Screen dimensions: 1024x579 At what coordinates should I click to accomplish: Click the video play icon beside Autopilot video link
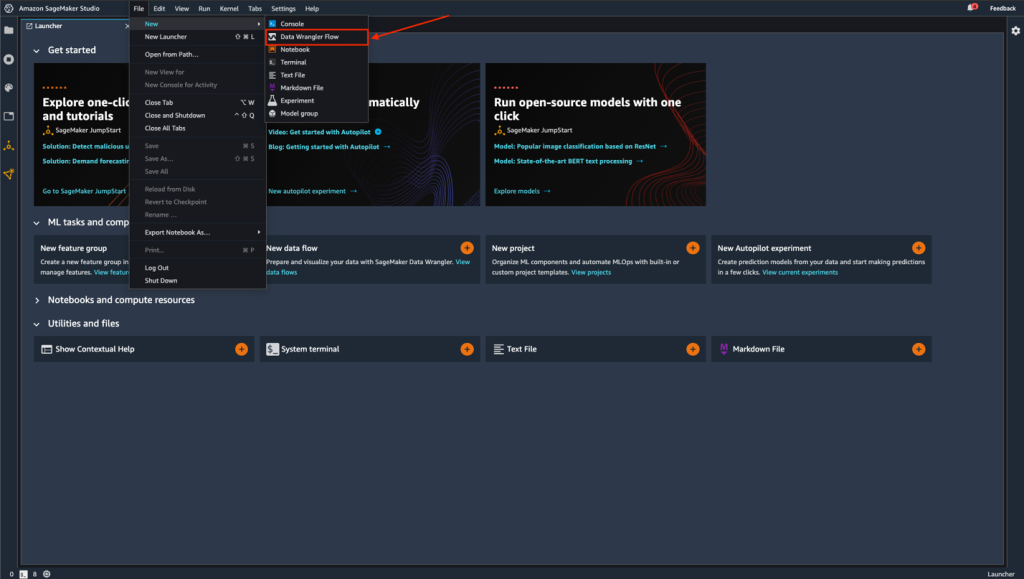click(378, 132)
